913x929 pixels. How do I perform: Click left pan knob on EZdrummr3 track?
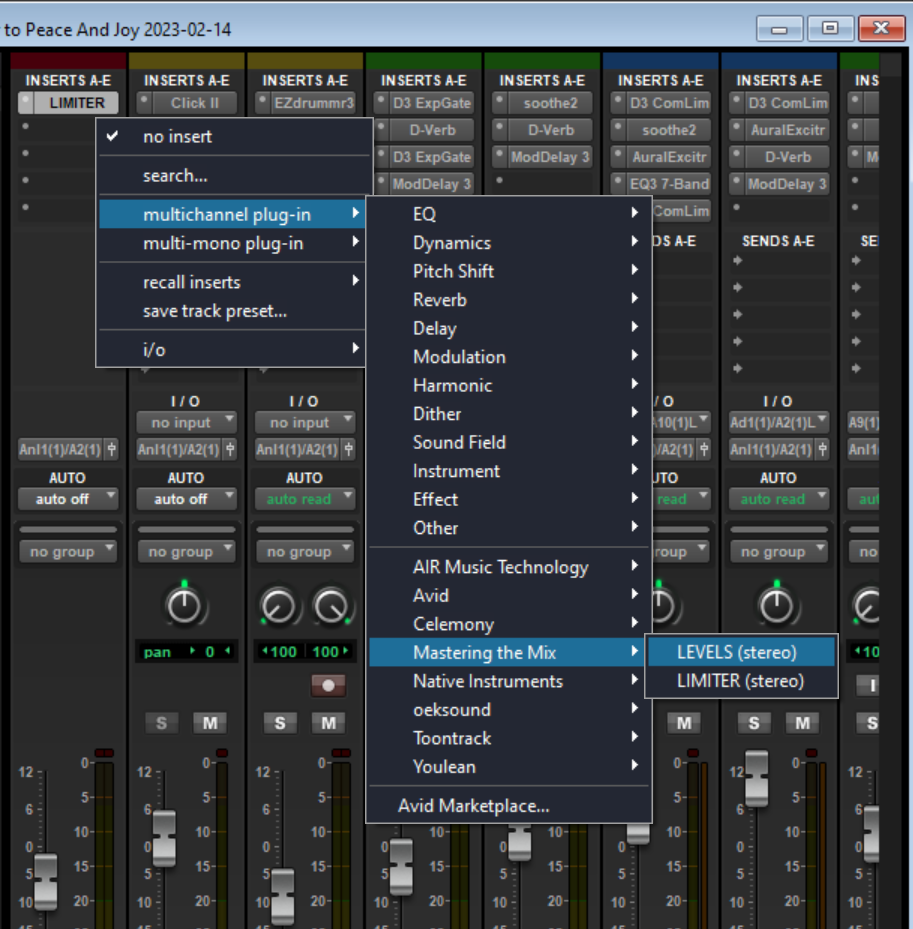[277, 606]
